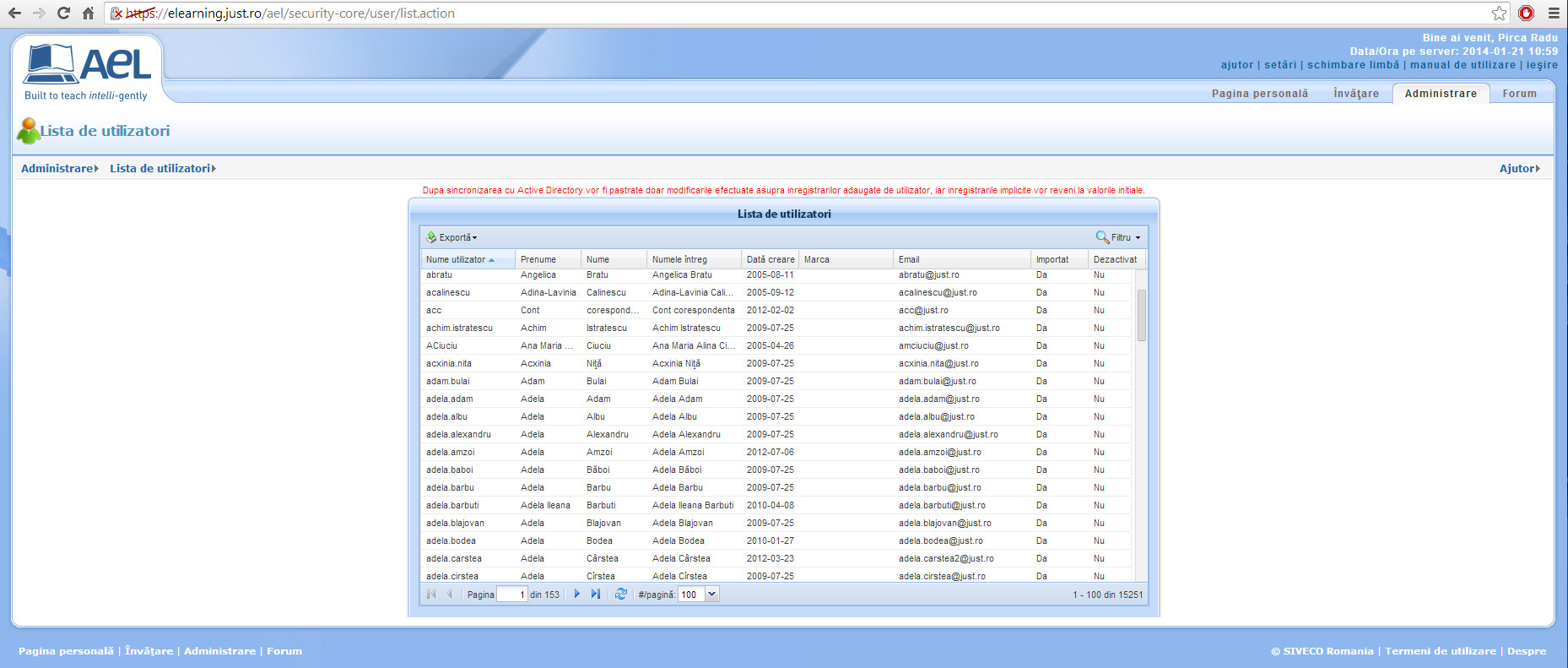Viewport: 1568px width, 668px height.
Task: Open the Chrome menu icon
Action: [1553, 14]
